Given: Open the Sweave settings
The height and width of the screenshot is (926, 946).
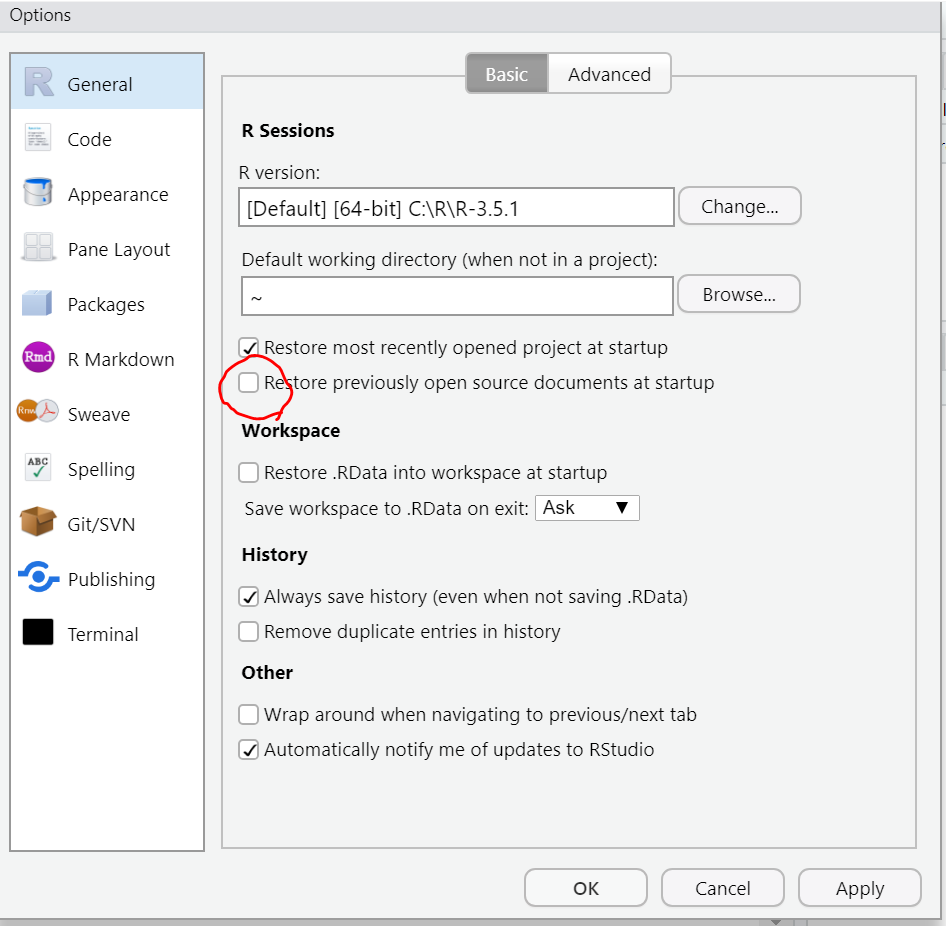Looking at the screenshot, I should [x=107, y=413].
